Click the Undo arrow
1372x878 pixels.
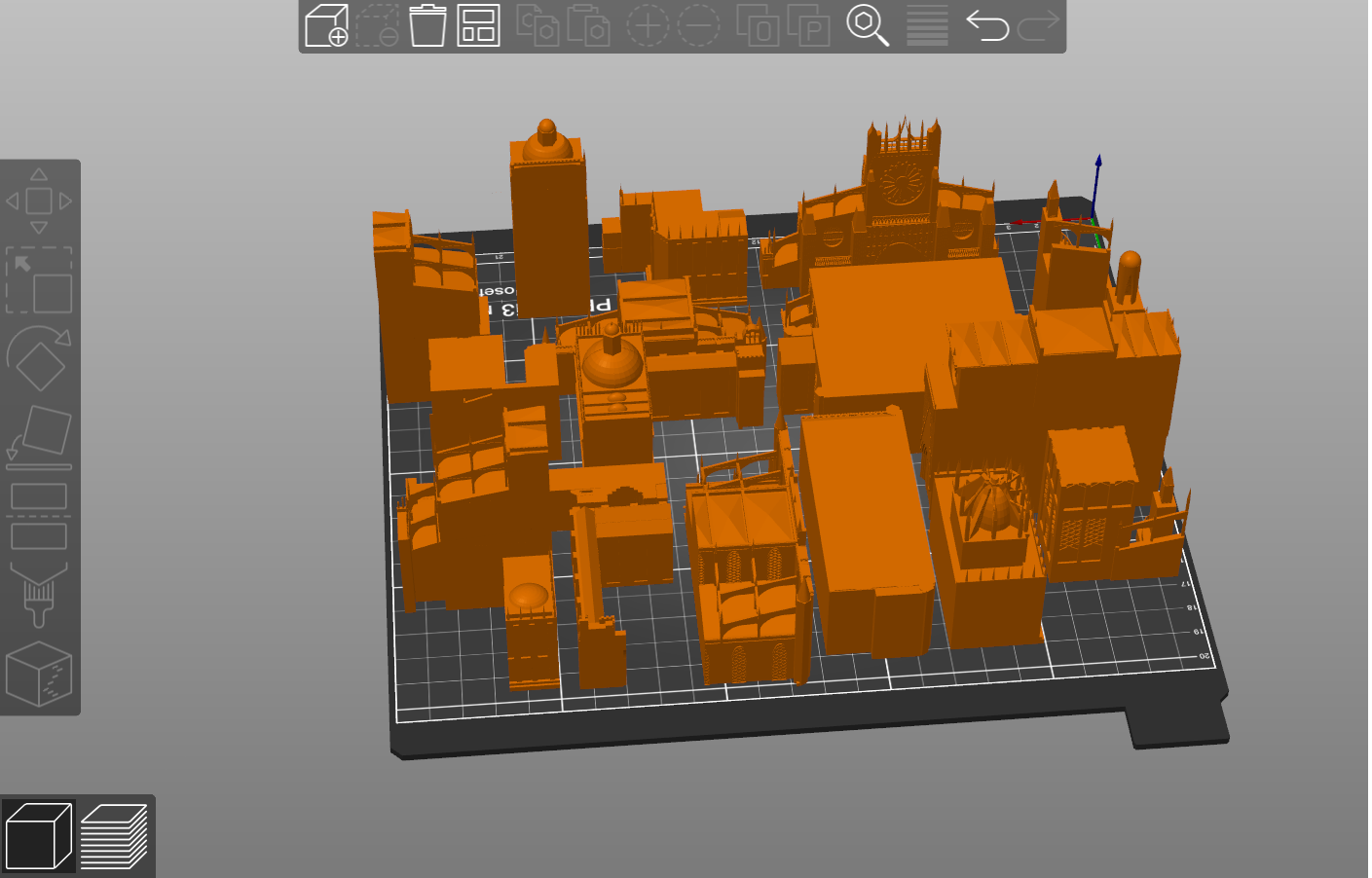(x=986, y=25)
